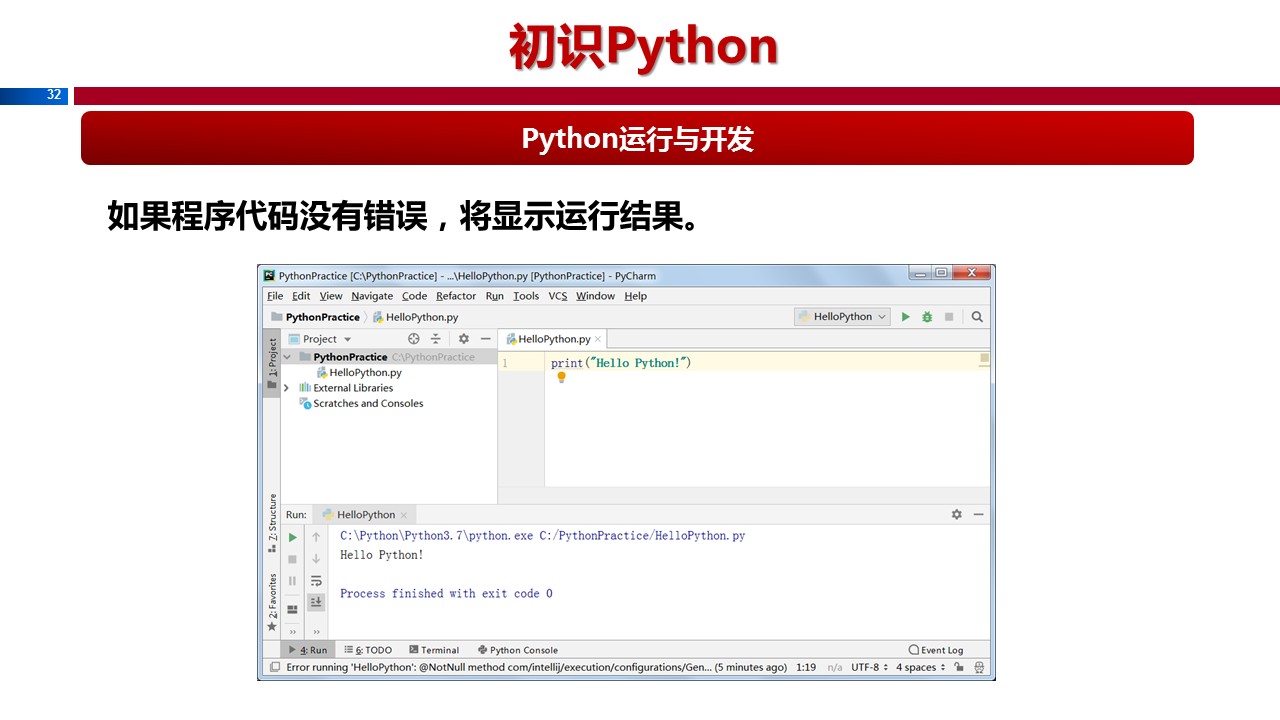Open the Project panel gear settings

tap(464, 339)
